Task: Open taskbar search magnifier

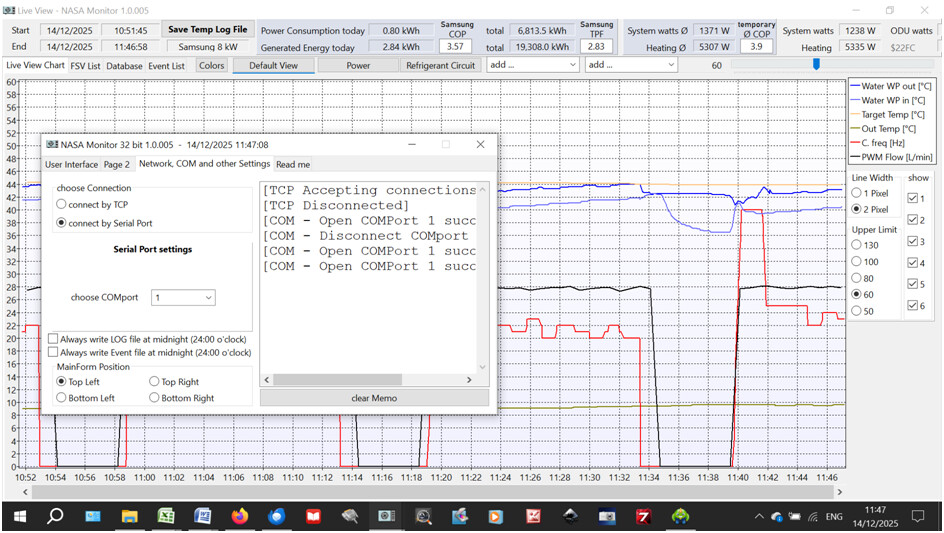Action: click(56, 516)
